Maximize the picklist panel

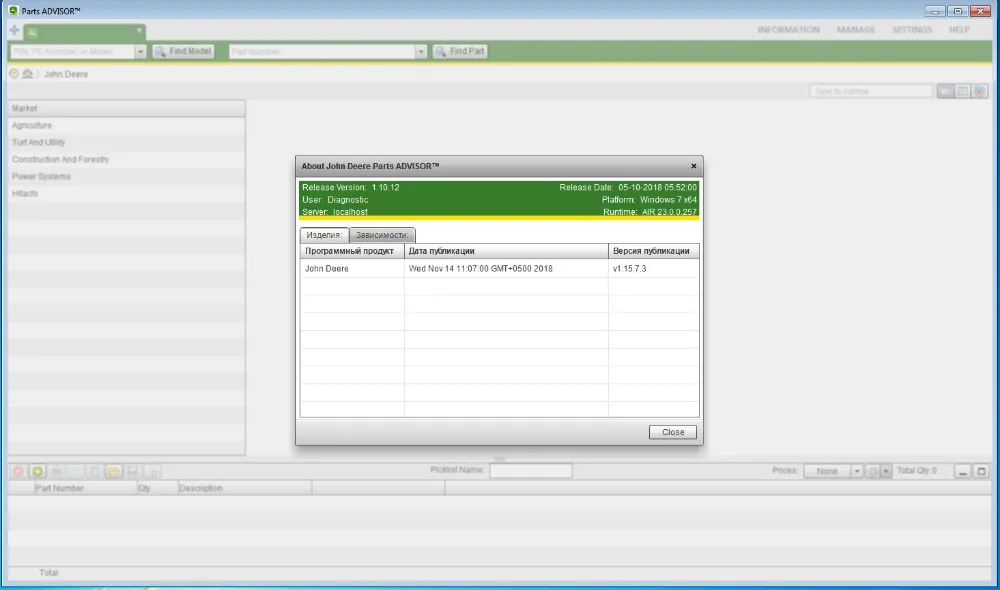[982, 471]
